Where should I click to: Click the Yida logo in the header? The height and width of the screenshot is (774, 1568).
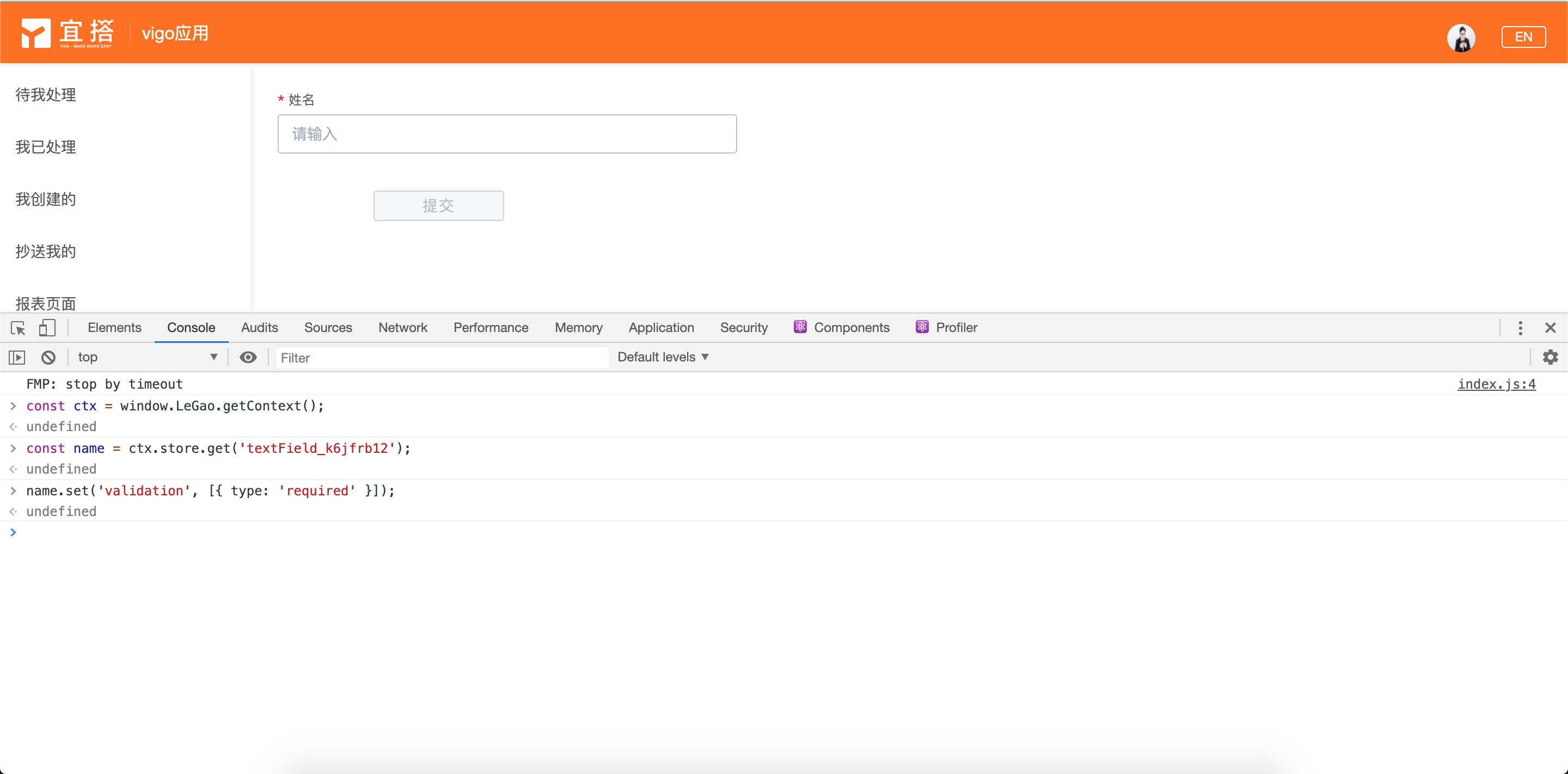[67, 33]
